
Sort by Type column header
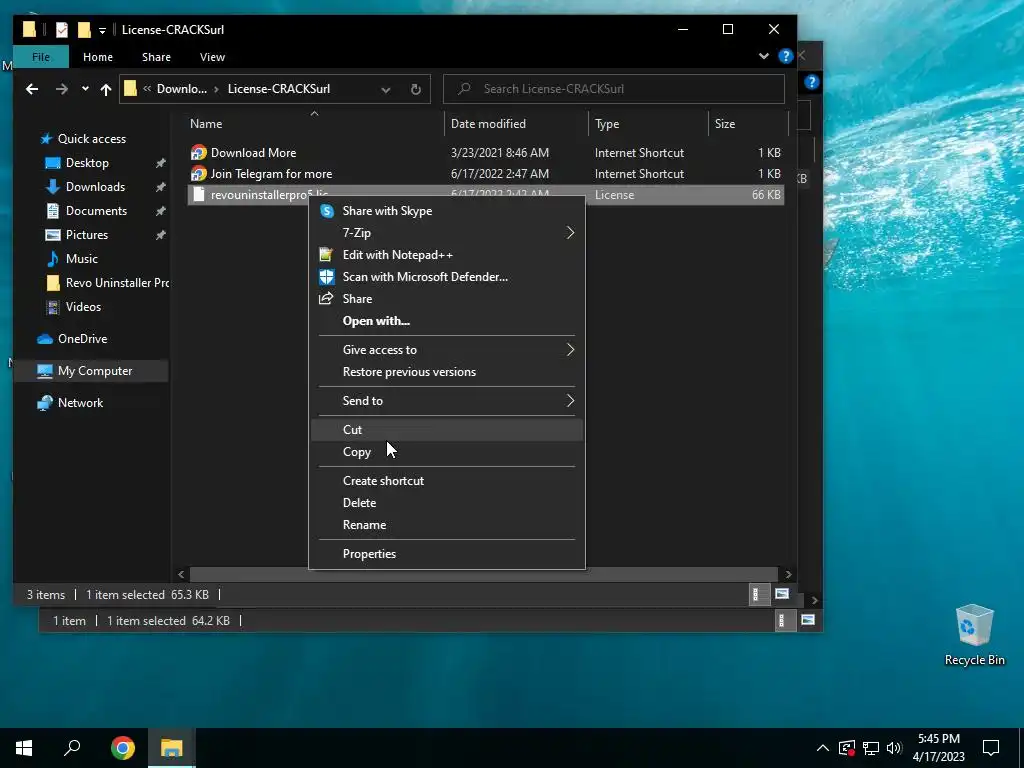coord(648,123)
